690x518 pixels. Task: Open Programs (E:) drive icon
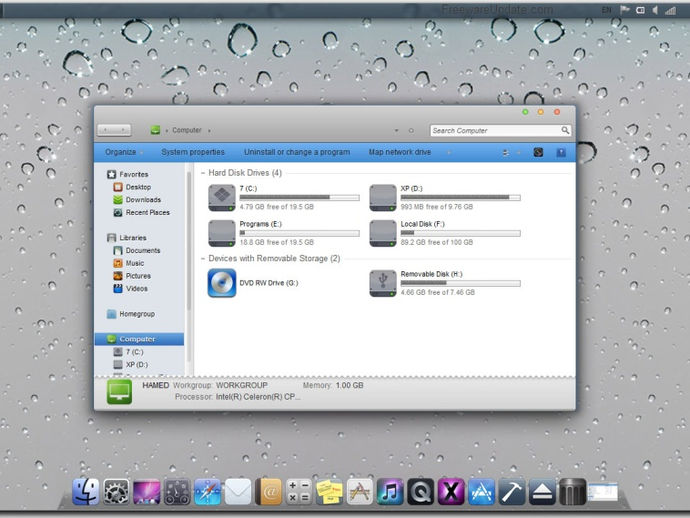coord(221,233)
